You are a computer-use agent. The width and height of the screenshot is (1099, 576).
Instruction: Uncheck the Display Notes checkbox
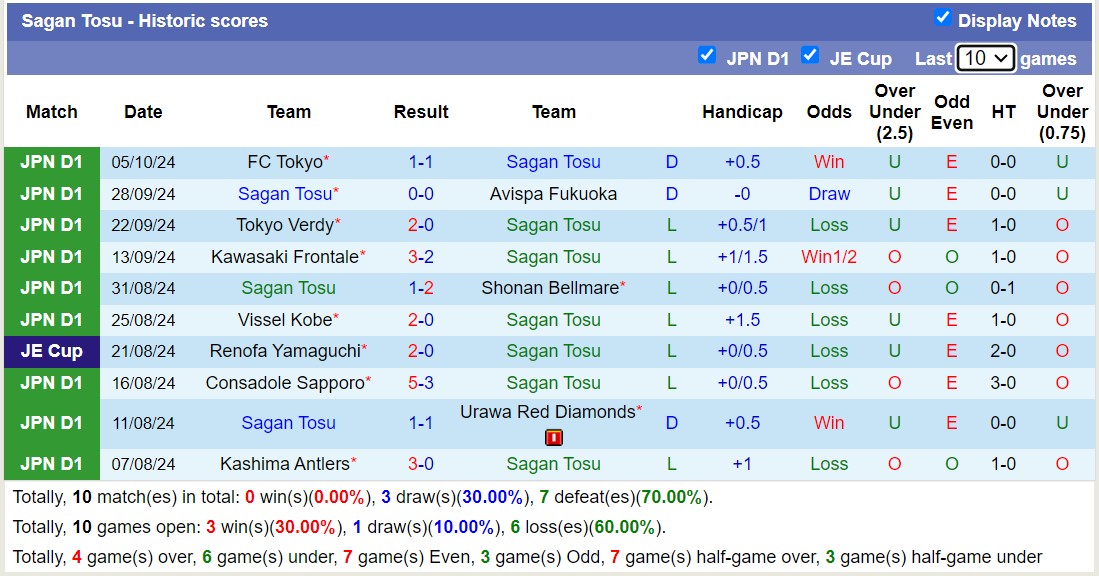coord(942,16)
